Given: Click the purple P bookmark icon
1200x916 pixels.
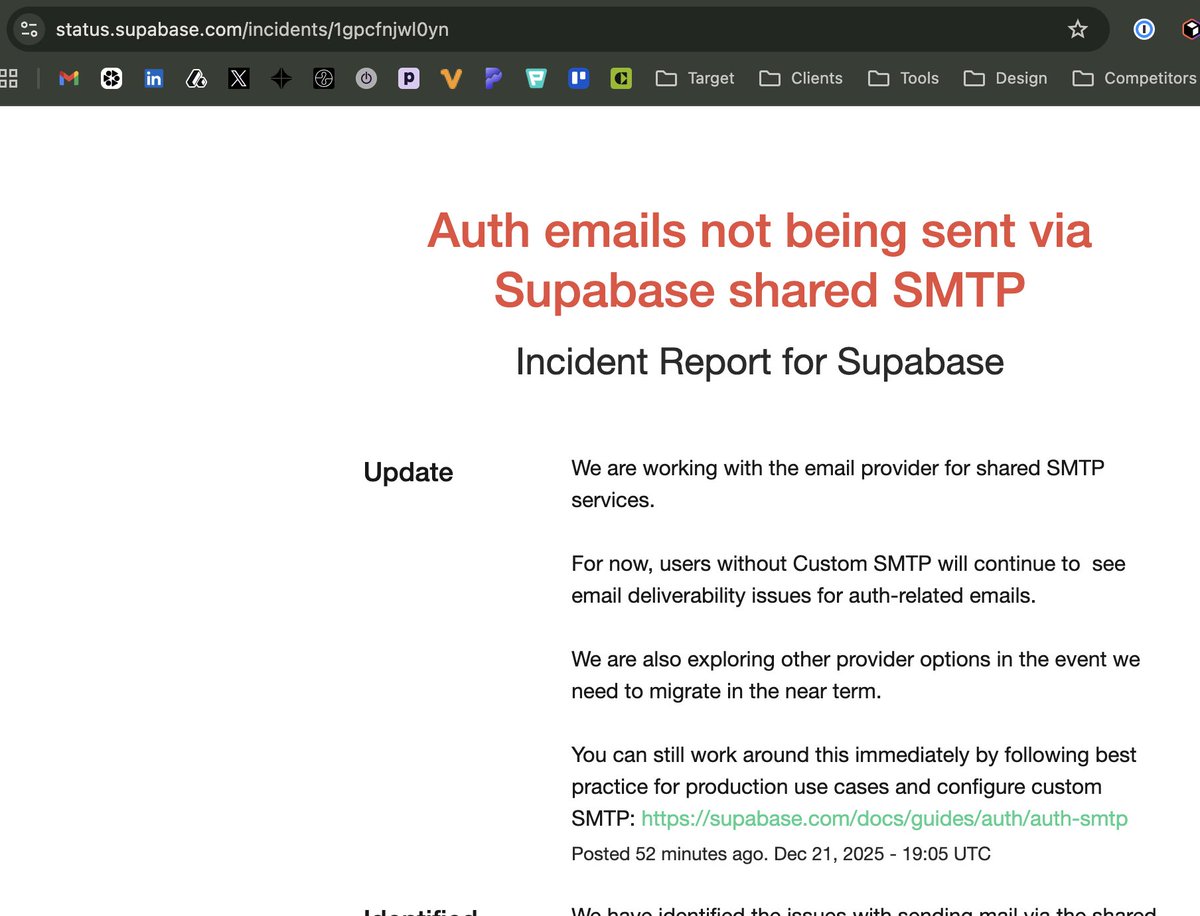Looking at the screenshot, I should point(408,78).
